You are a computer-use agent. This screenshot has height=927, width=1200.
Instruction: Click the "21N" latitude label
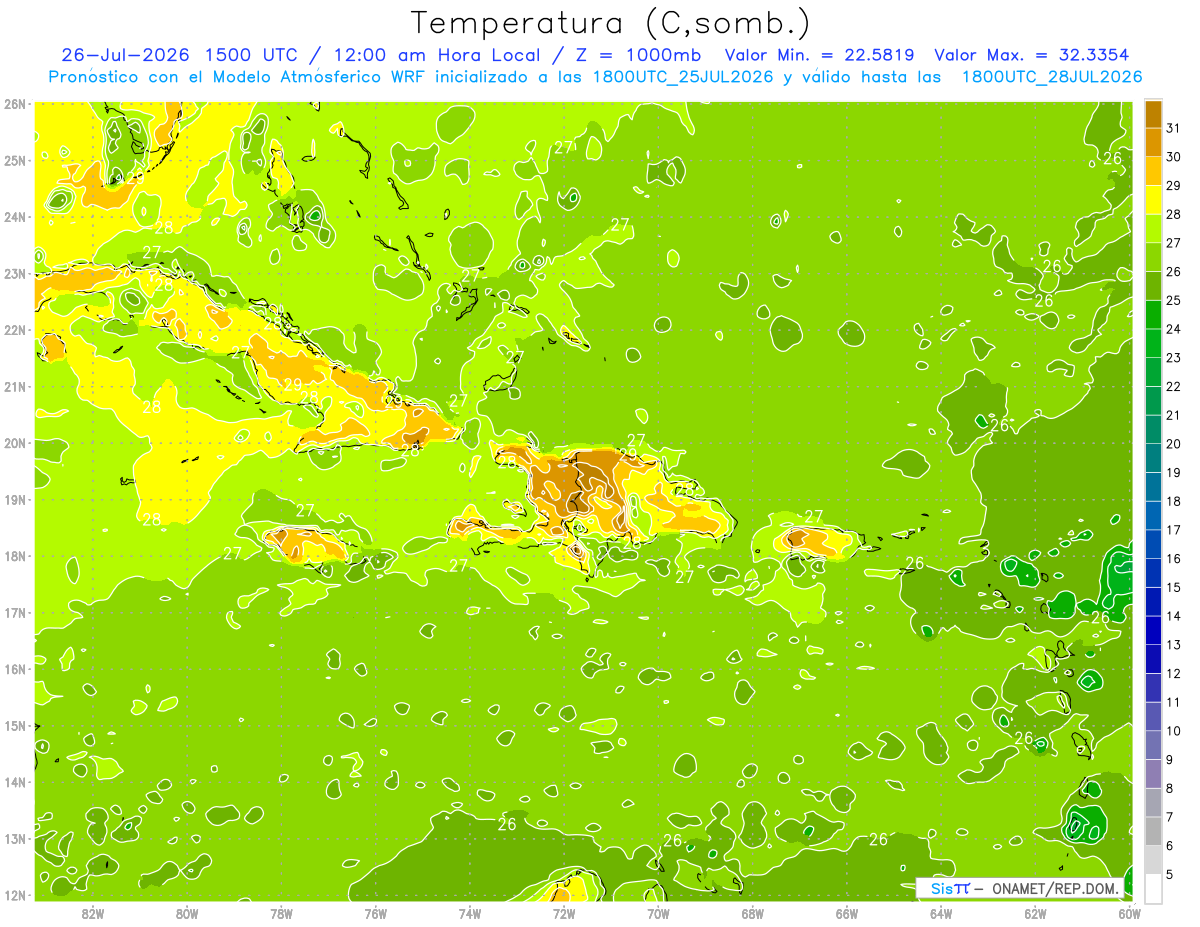pos(15,386)
